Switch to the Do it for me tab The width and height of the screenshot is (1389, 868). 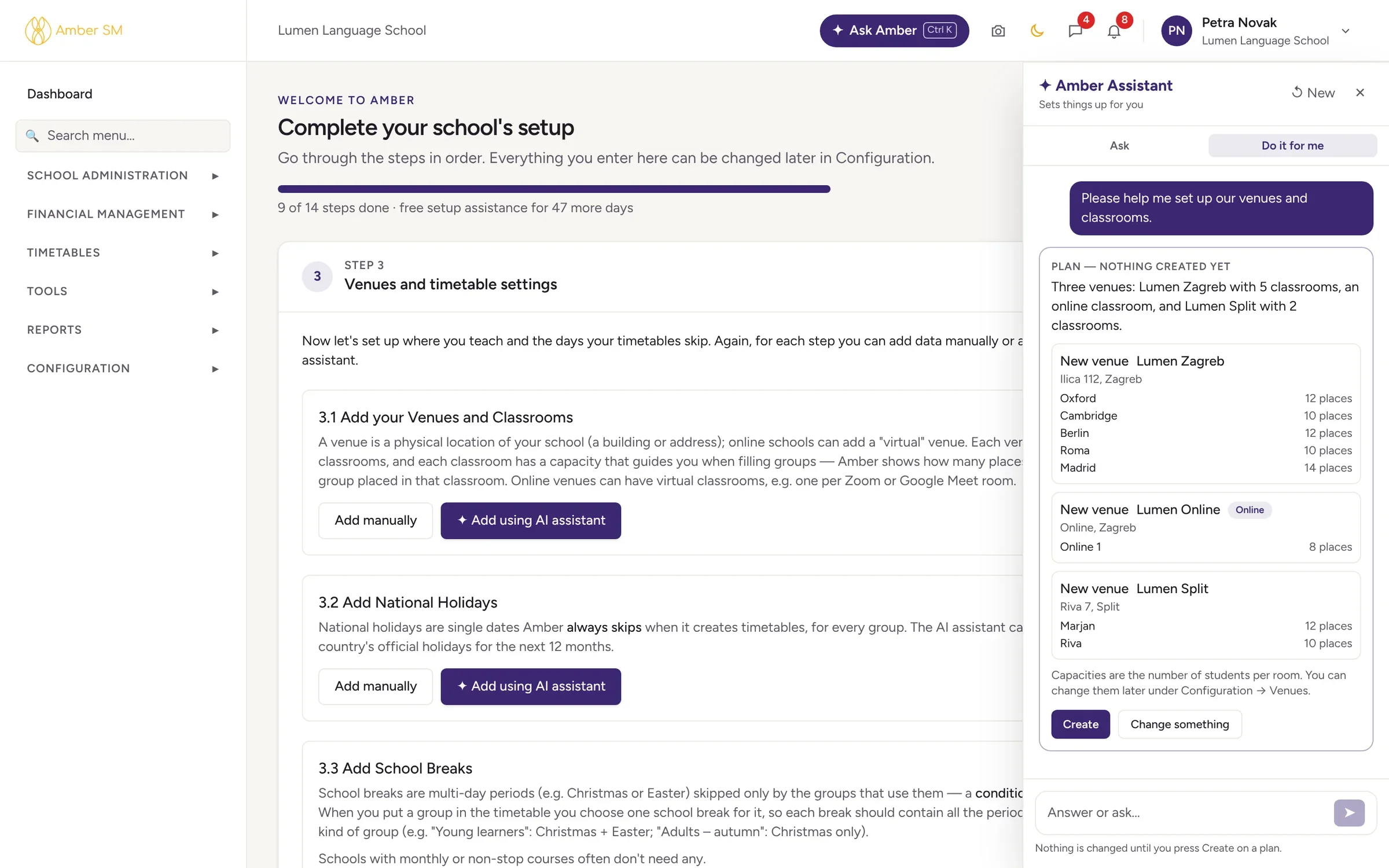tap(1292, 145)
